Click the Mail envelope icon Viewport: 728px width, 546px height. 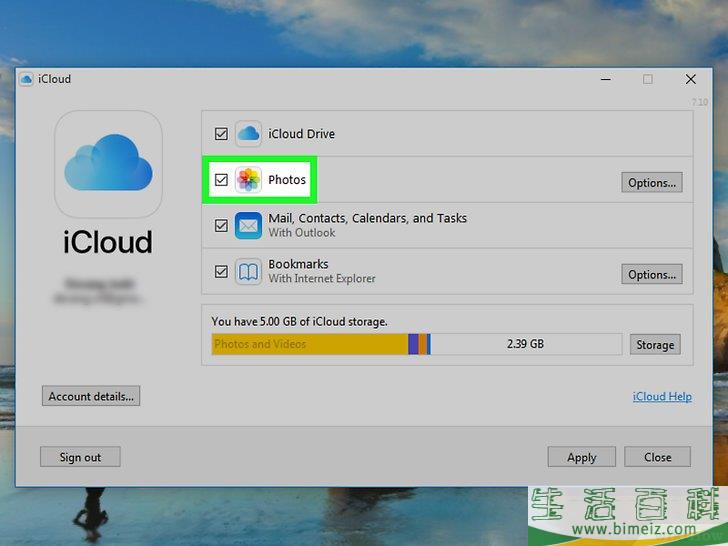point(248,226)
